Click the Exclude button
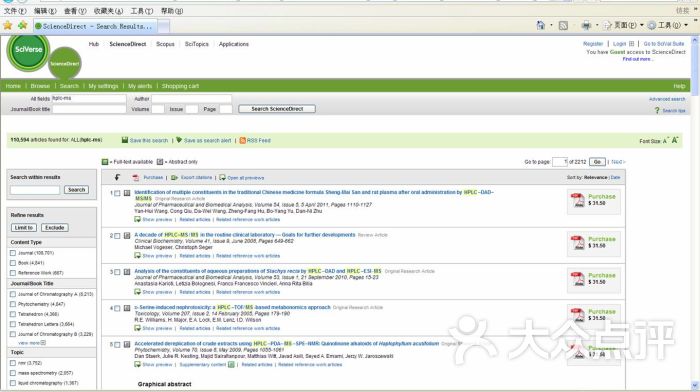 click(54, 228)
